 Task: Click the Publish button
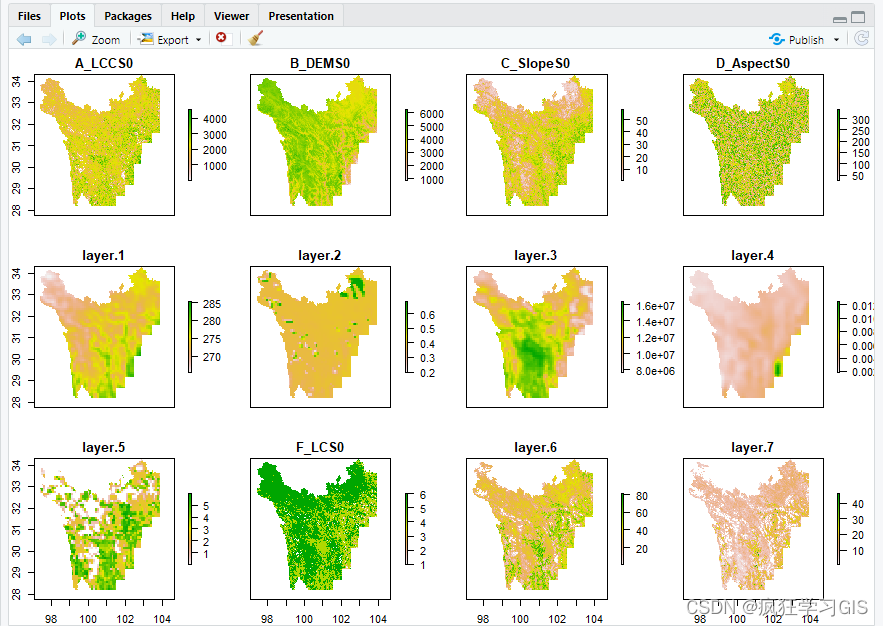pos(797,39)
